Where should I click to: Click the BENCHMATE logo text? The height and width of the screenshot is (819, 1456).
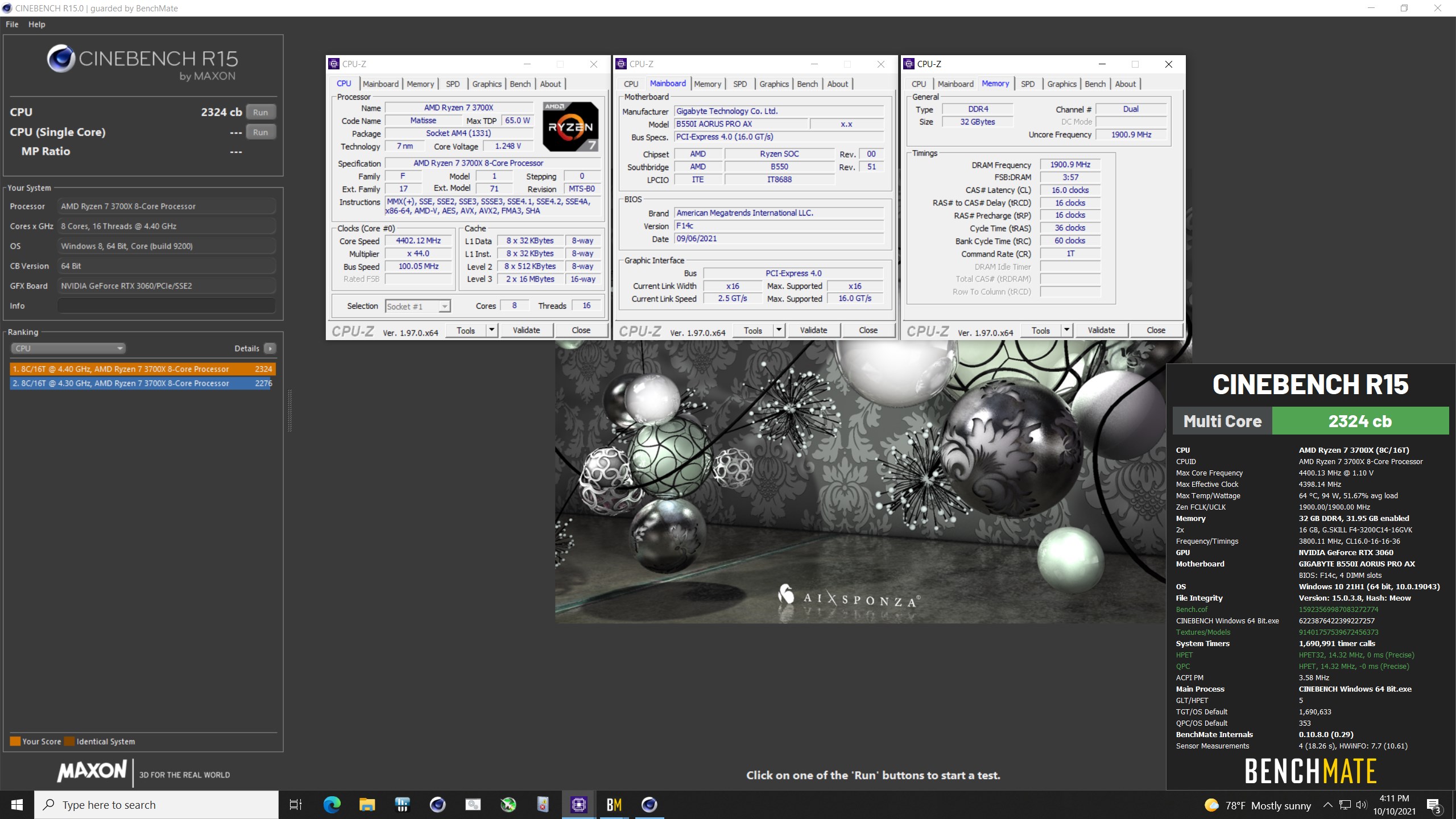pos(1310,771)
